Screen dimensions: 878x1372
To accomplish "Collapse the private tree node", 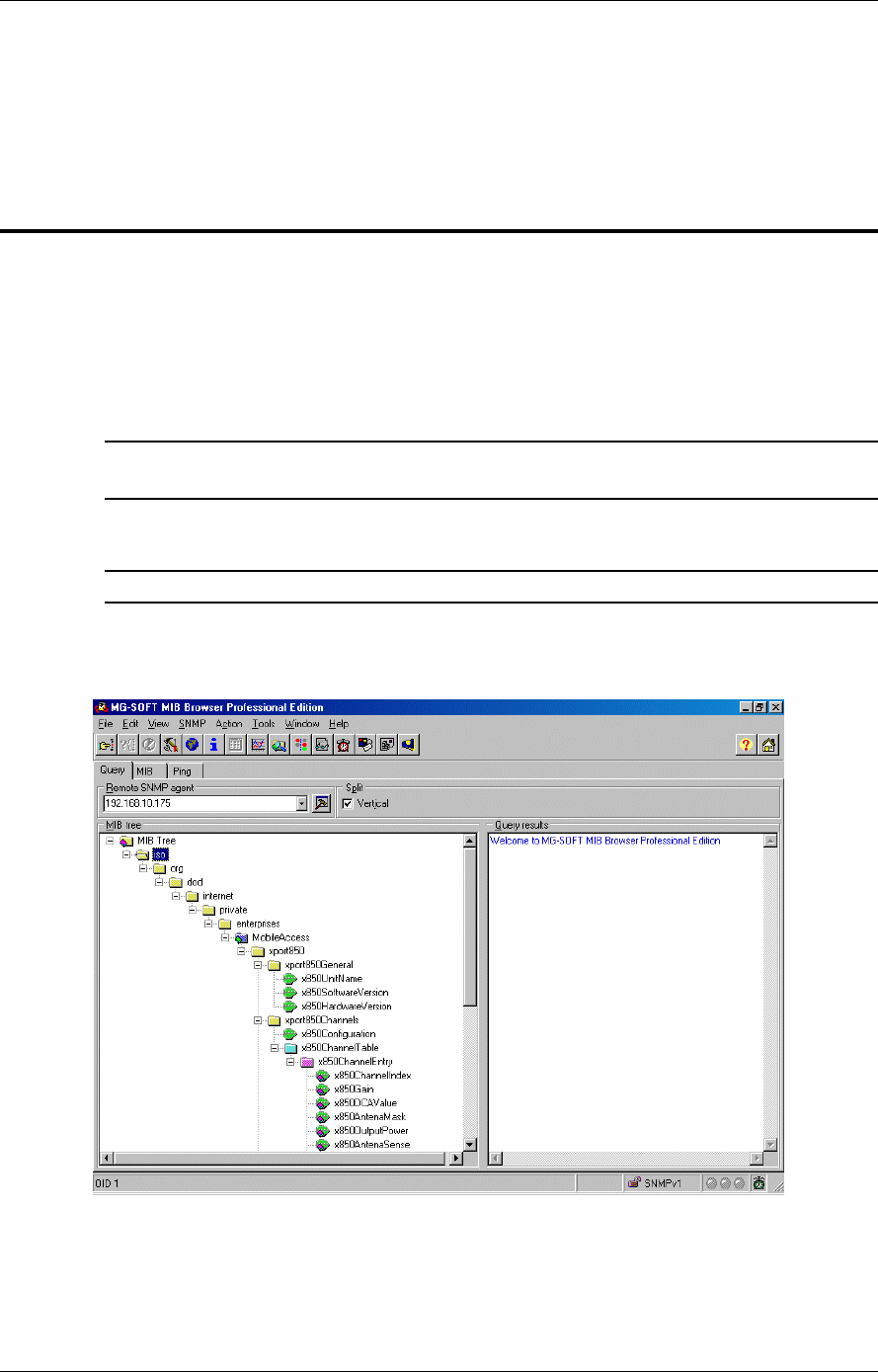I will pos(193,910).
